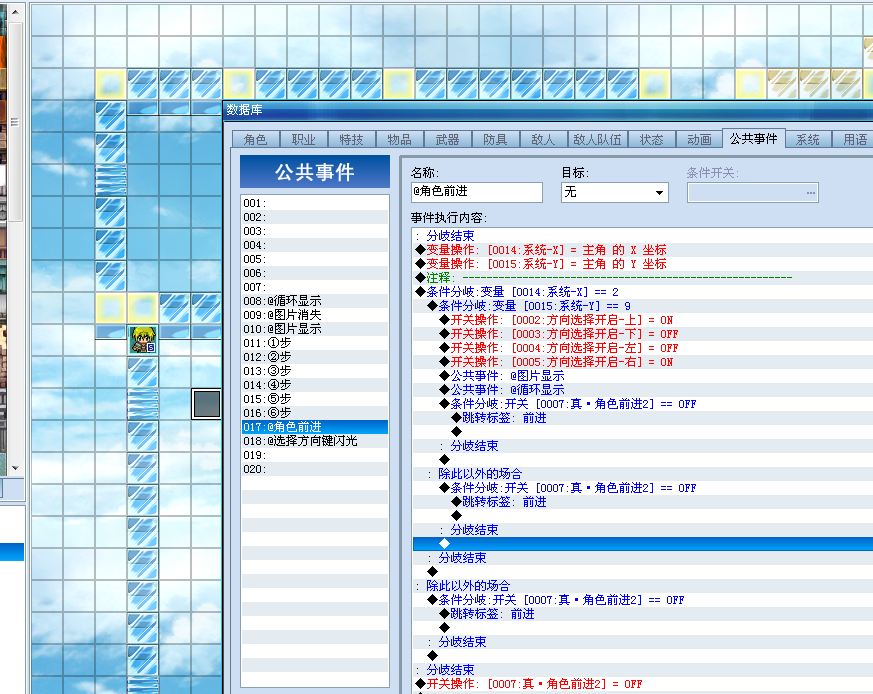Image resolution: width=873 pixels, height=694 pixels.
Task: Select common event 018:@选择方向键闪光
Action: [x=315, y=441]
